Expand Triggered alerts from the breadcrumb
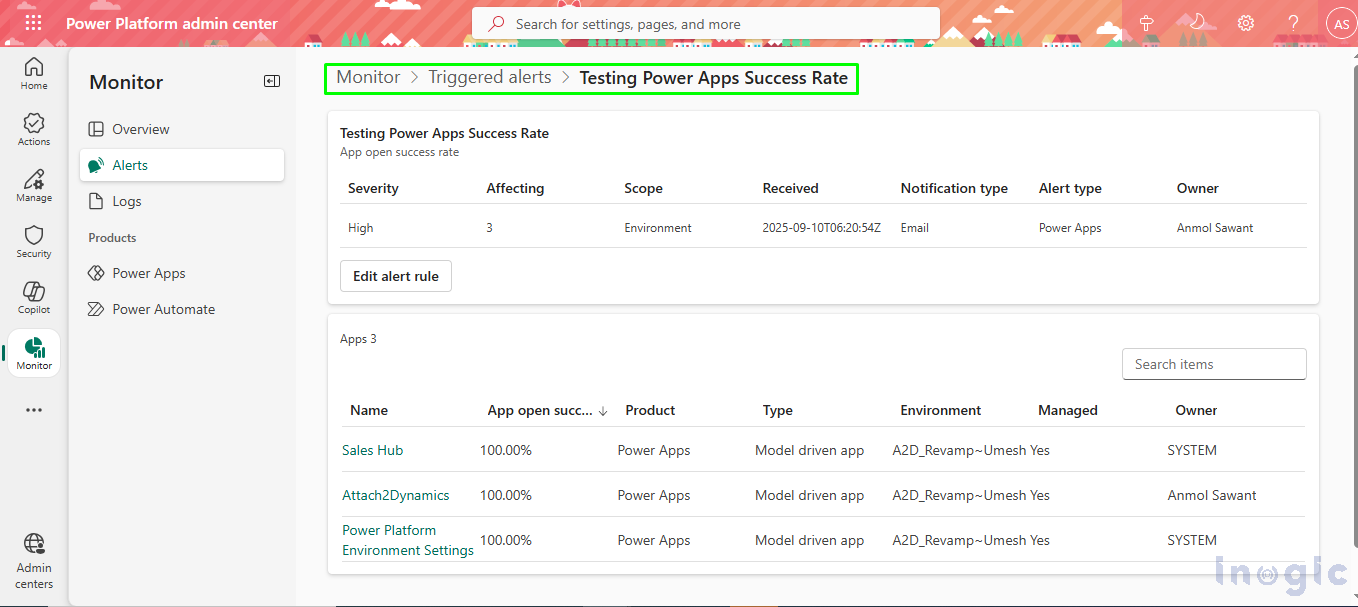This screenshot has height=607, width=1358. point(489,76)
